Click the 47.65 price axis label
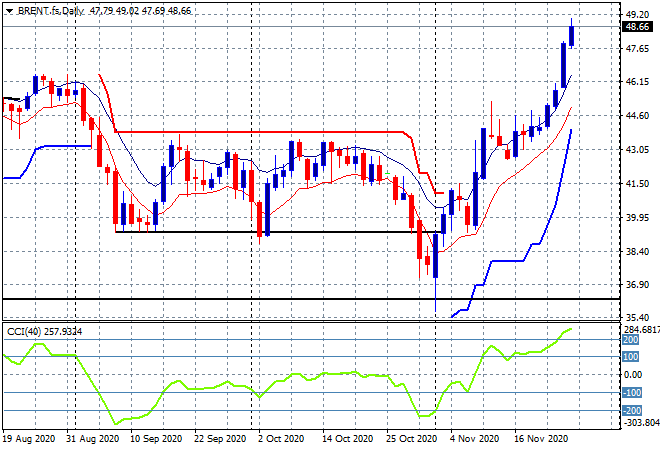The width and height of the screenshot is (660, 450). point(637,49)
